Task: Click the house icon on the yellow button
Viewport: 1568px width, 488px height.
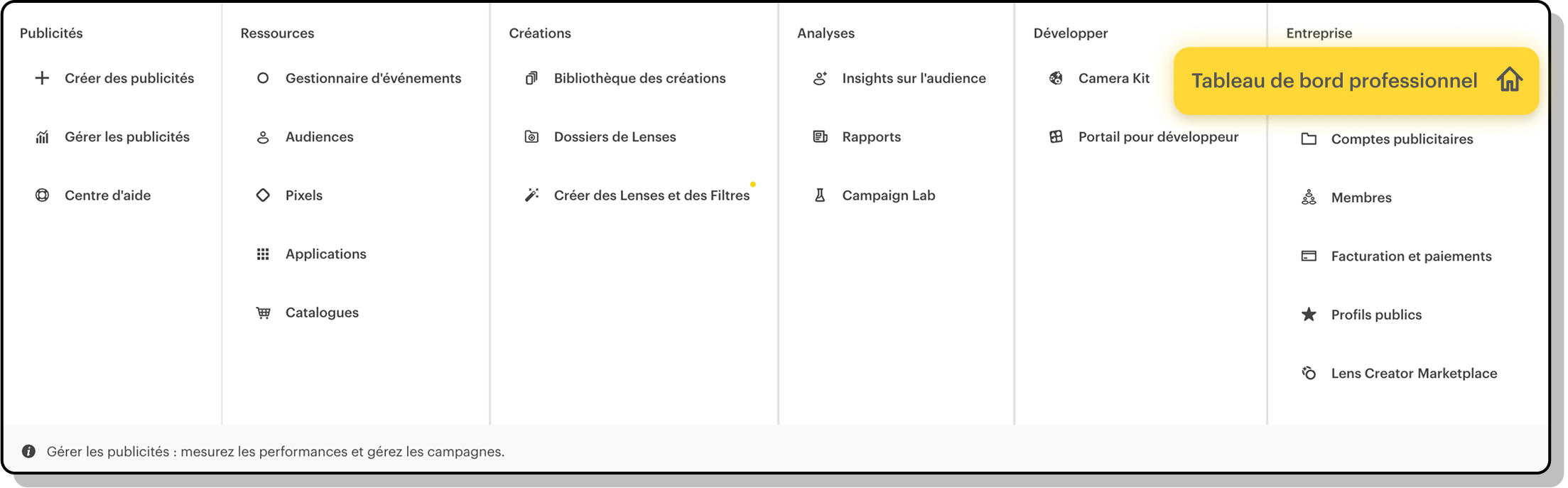Action: pyautogui.click(x=1509, y=80)
